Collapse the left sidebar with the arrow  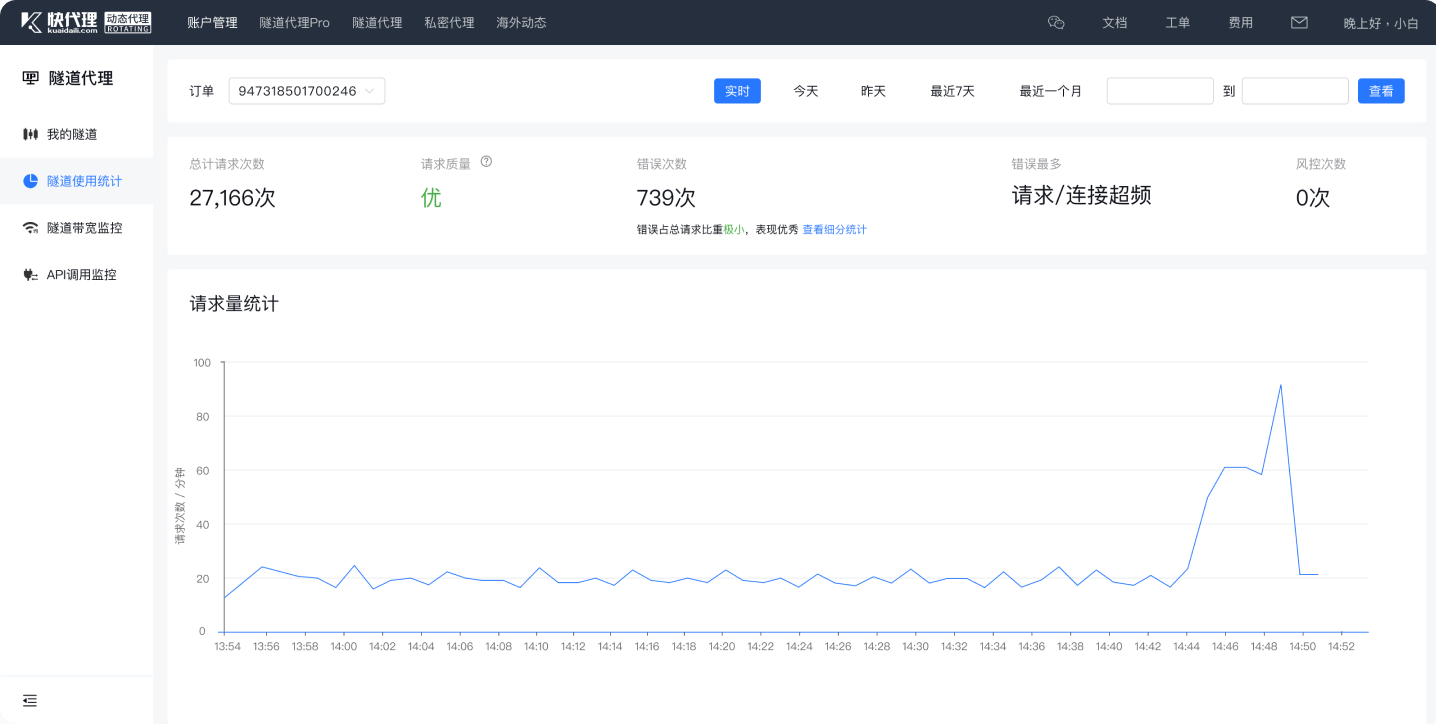(x=29, y=701)
